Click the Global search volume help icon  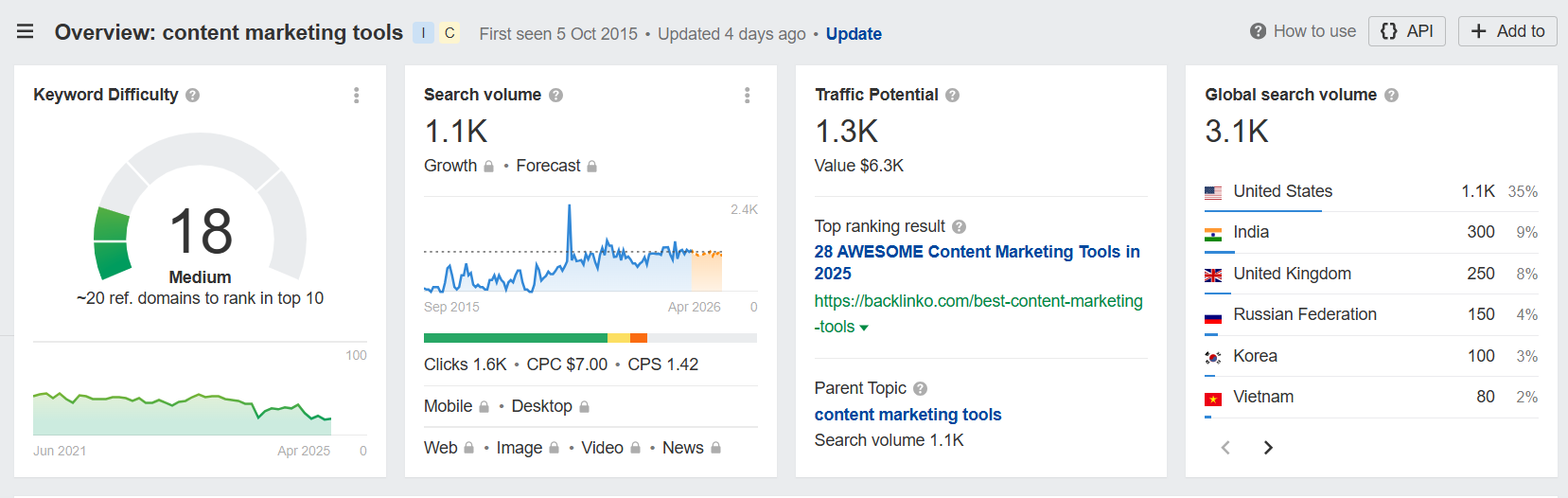coord(1392,95)
